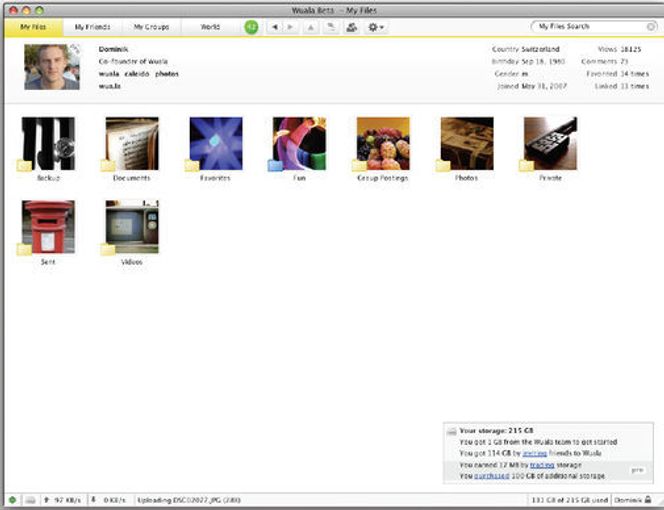Viewport: 664px width, 510px height.
Task: Click the pro button in storage popup
Action: click(638, 470)
